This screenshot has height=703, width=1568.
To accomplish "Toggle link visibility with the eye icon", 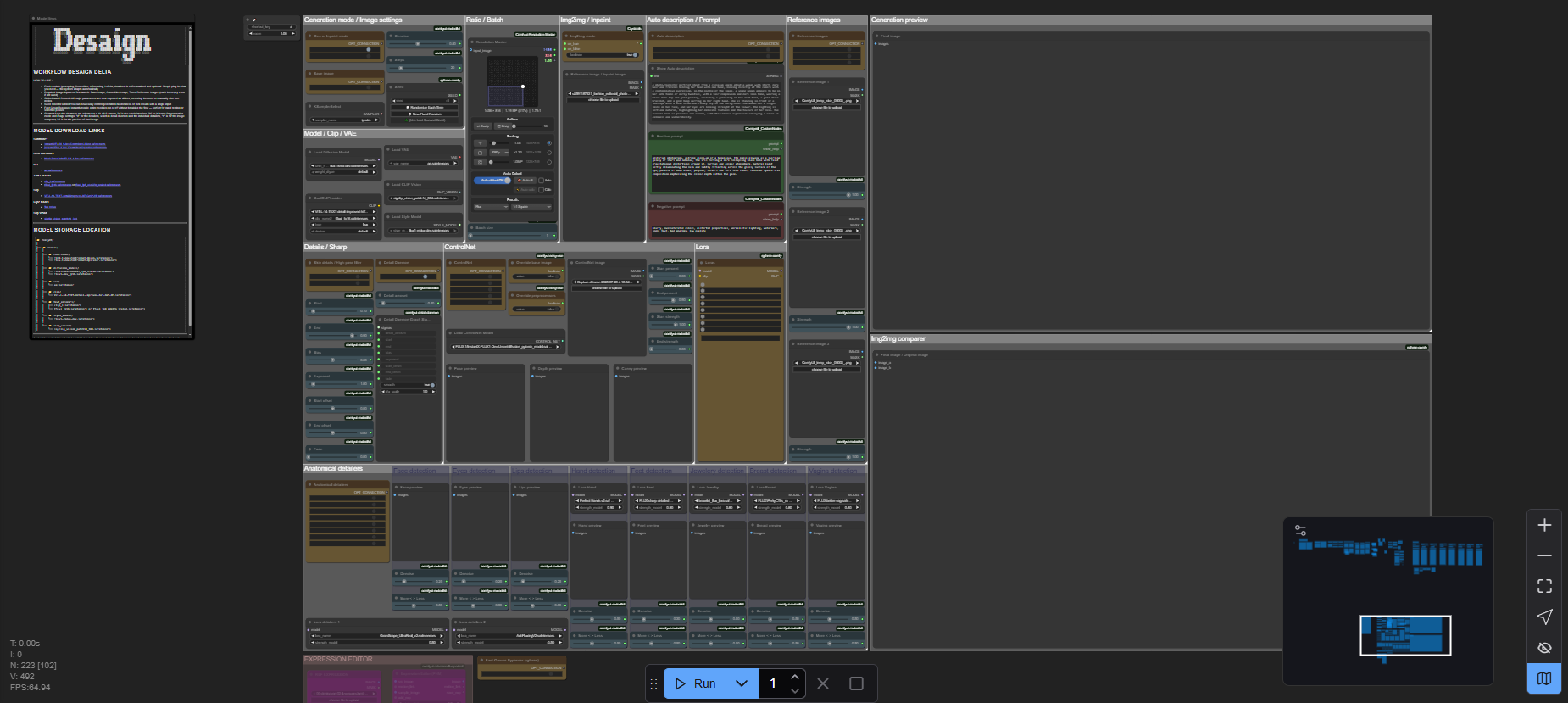I will point(1544,648).
